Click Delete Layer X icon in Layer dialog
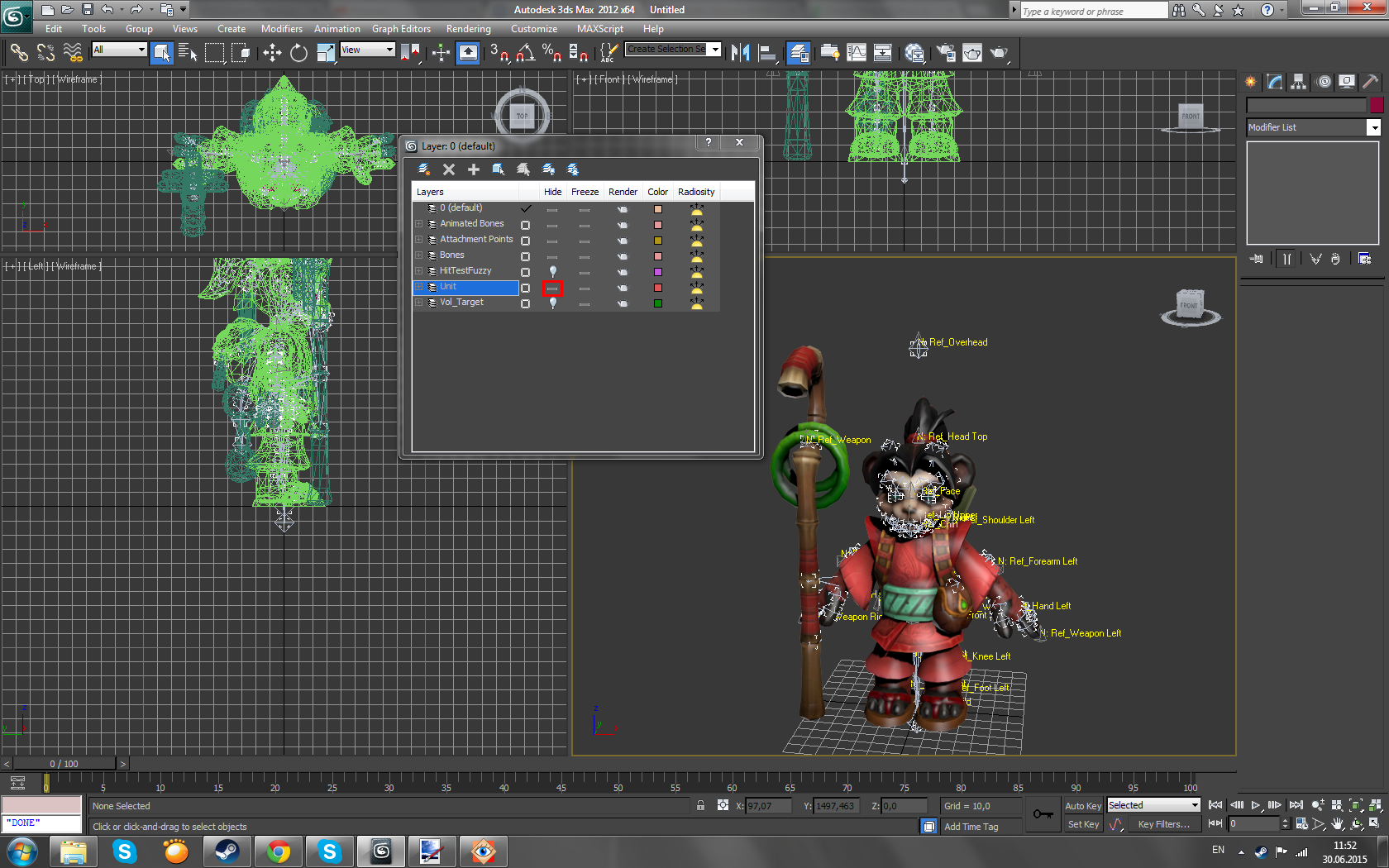 [x=449, y=169]
